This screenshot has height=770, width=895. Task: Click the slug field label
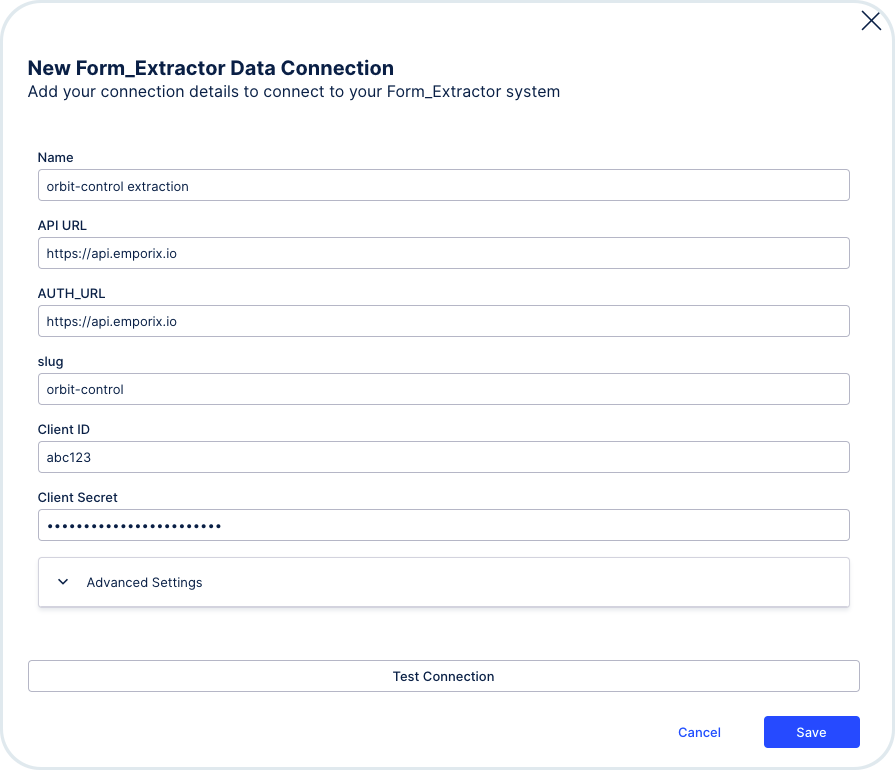(x=50, y=362)
